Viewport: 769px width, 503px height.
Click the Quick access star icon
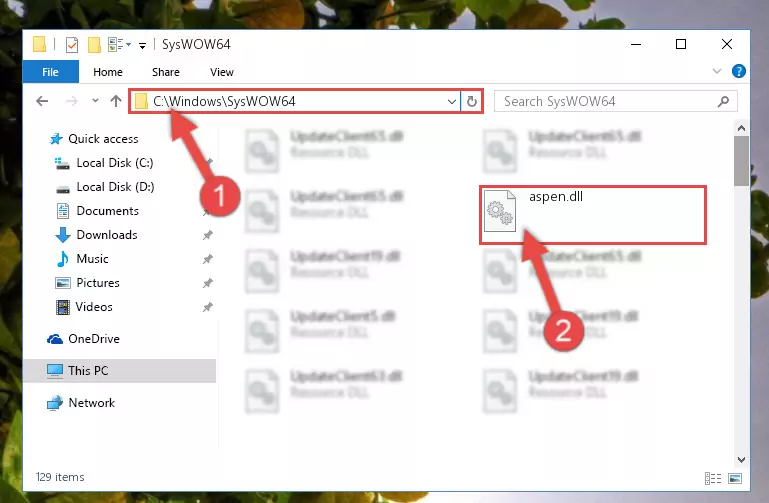pos(56,139)
